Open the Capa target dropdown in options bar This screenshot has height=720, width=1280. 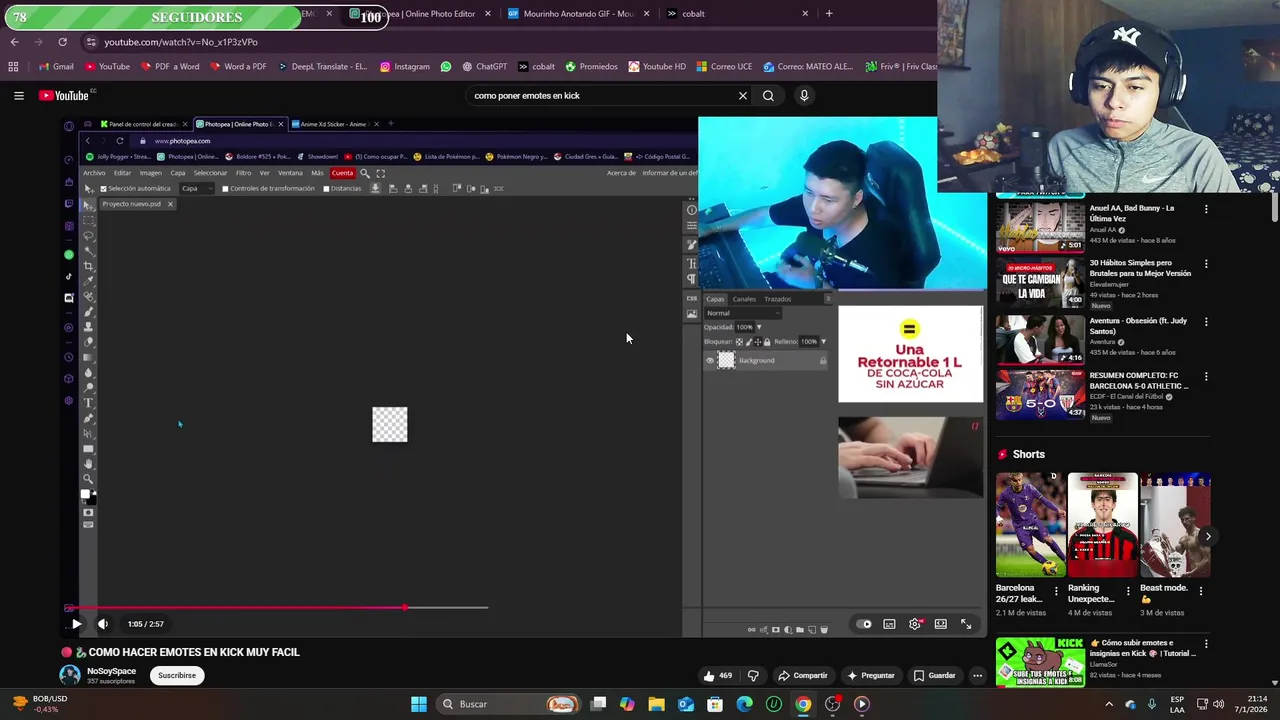click(196, 188)
